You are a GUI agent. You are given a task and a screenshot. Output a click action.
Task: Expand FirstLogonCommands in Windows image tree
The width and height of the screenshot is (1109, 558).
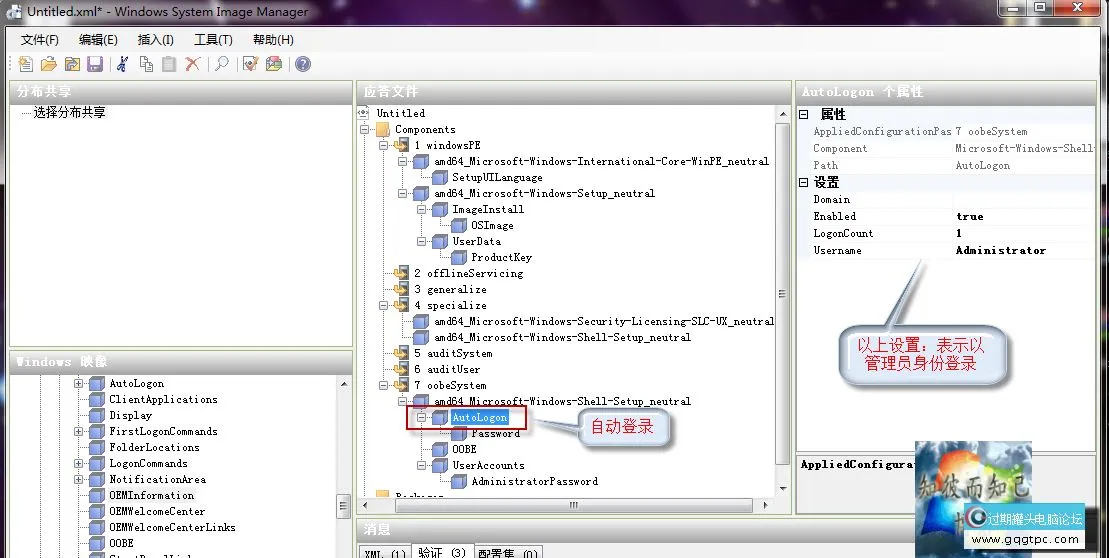click(x=78, y=432)
